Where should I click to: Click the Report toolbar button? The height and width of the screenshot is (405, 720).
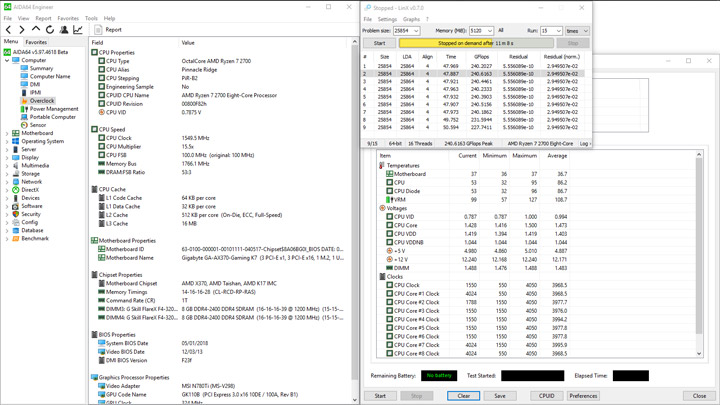(x=108, y=30)
